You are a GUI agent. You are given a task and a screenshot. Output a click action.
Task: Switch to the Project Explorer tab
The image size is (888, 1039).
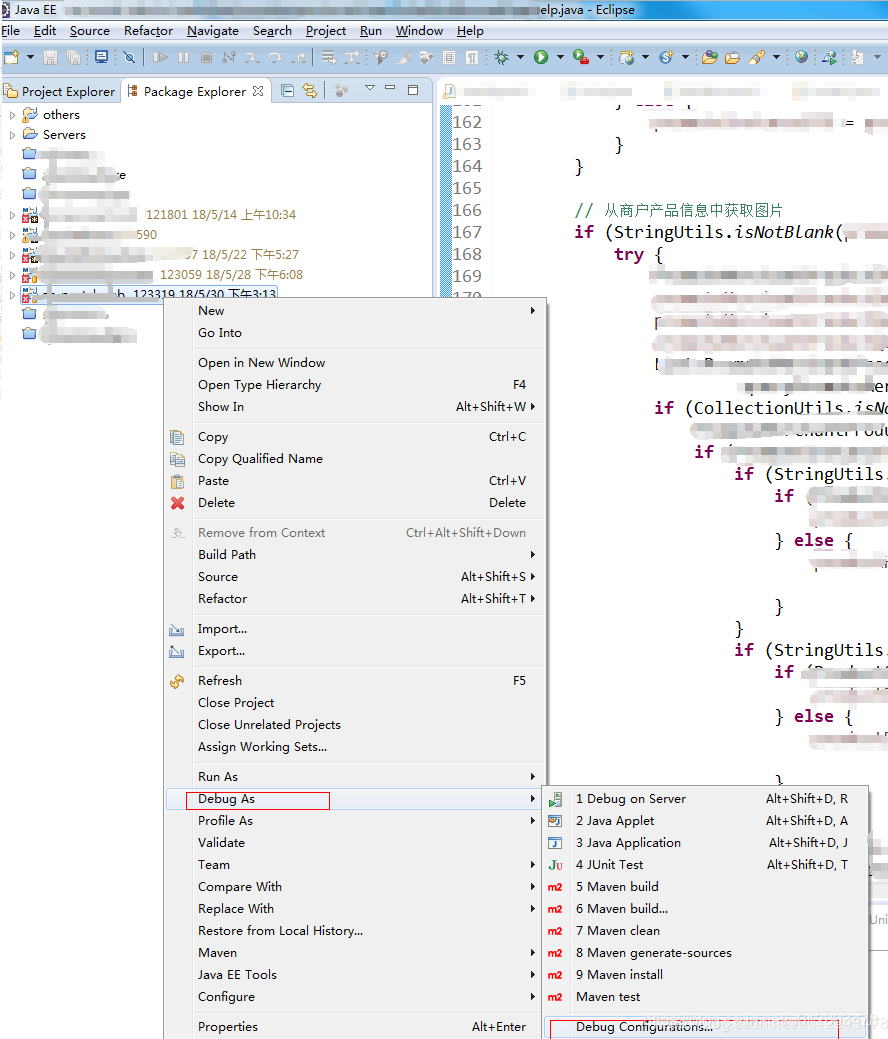coord(60,91)
